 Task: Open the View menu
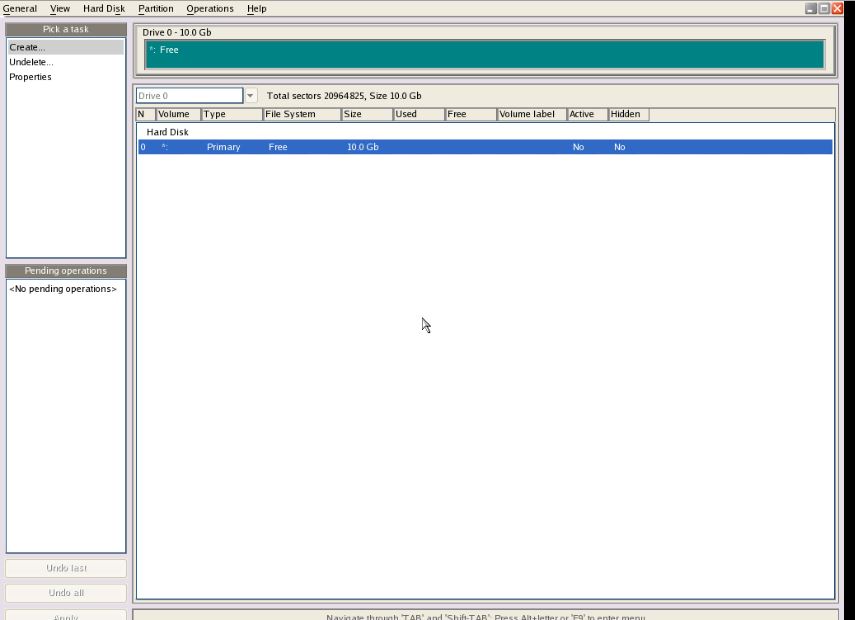60,9
